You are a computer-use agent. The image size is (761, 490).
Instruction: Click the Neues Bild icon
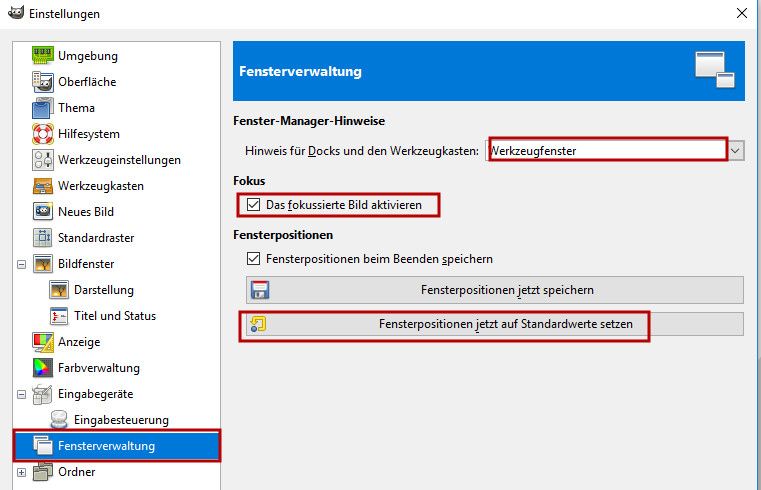(42, 211)
